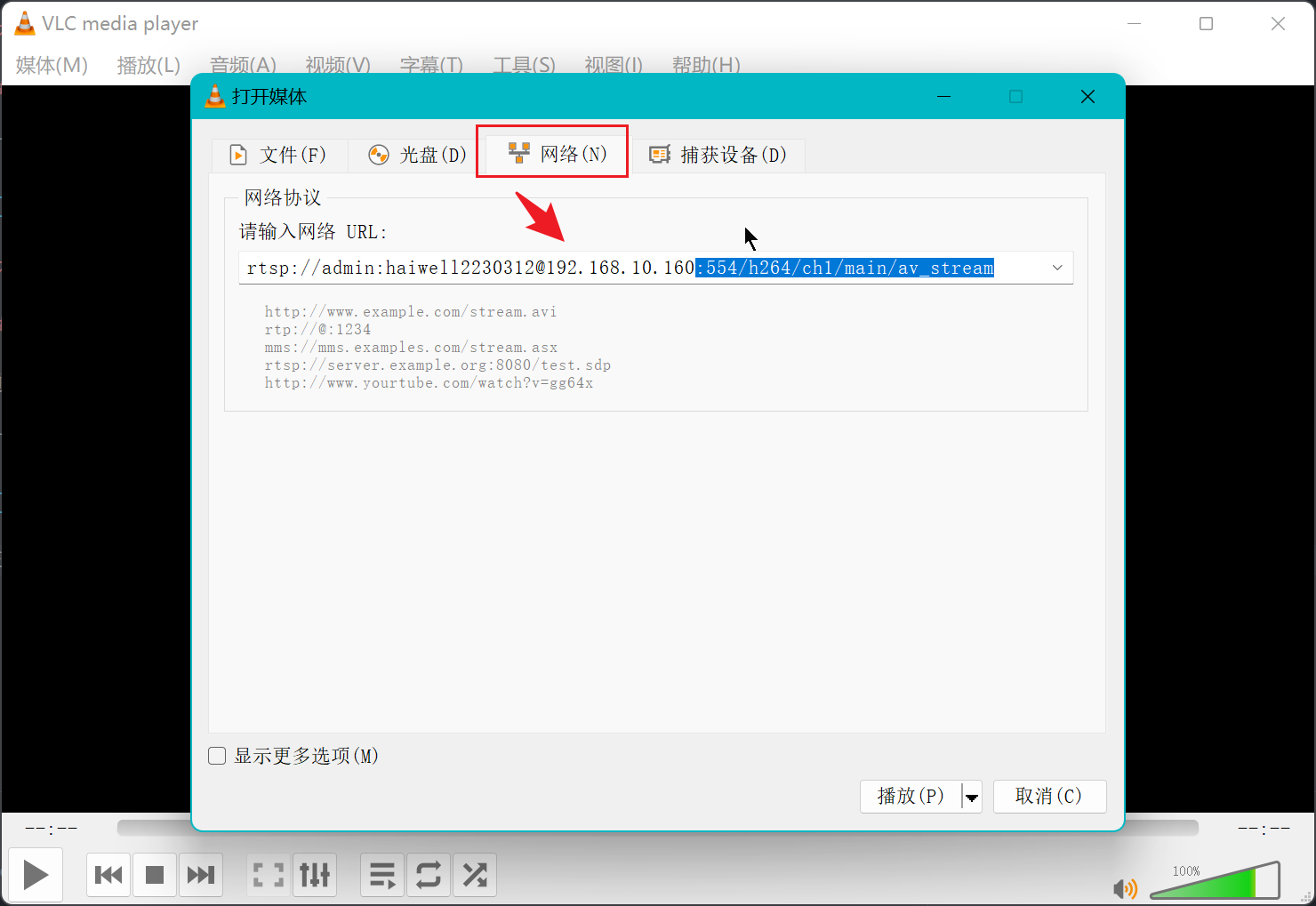Maximize the VLC main window
The width and height of the screenshot is (1316, 906).
tap(1206, 24)
